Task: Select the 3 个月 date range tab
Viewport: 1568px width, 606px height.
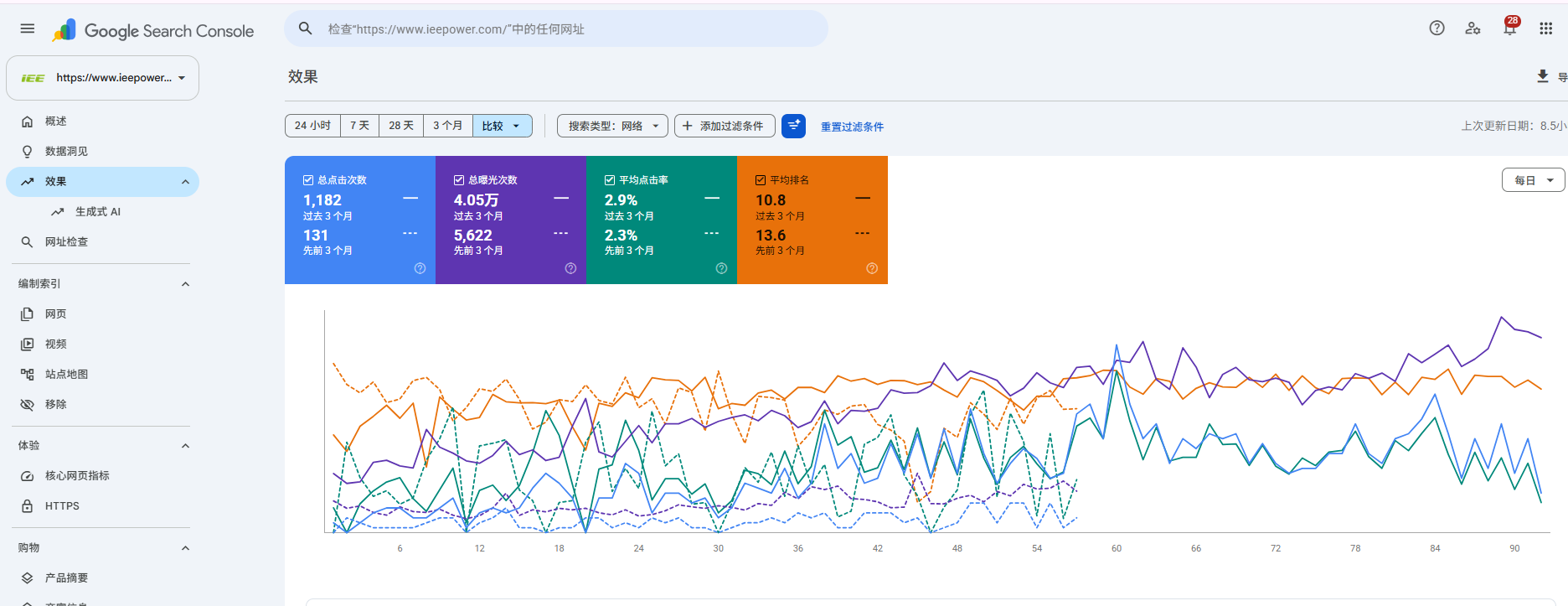Action: coord(448,126)
